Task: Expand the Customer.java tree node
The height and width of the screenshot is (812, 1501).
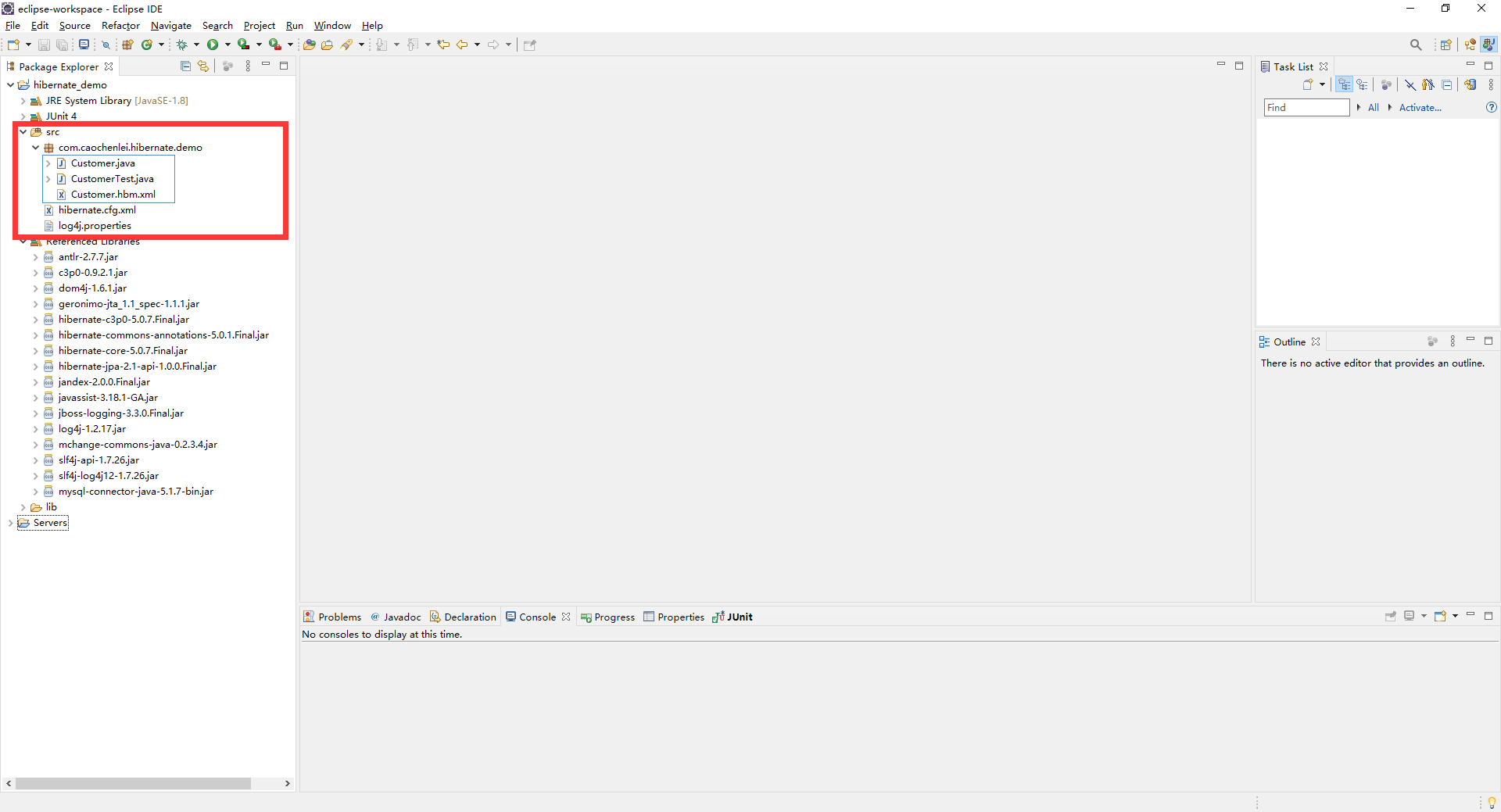Action: (49, 163)
